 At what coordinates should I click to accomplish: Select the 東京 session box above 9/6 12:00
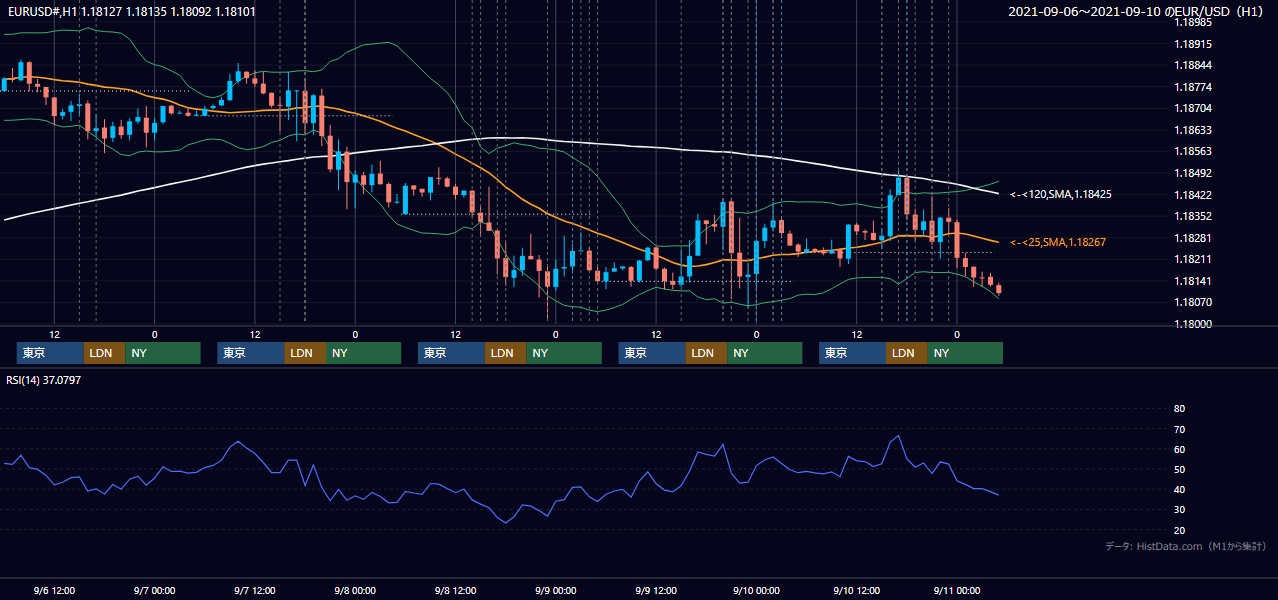[50, 353]
